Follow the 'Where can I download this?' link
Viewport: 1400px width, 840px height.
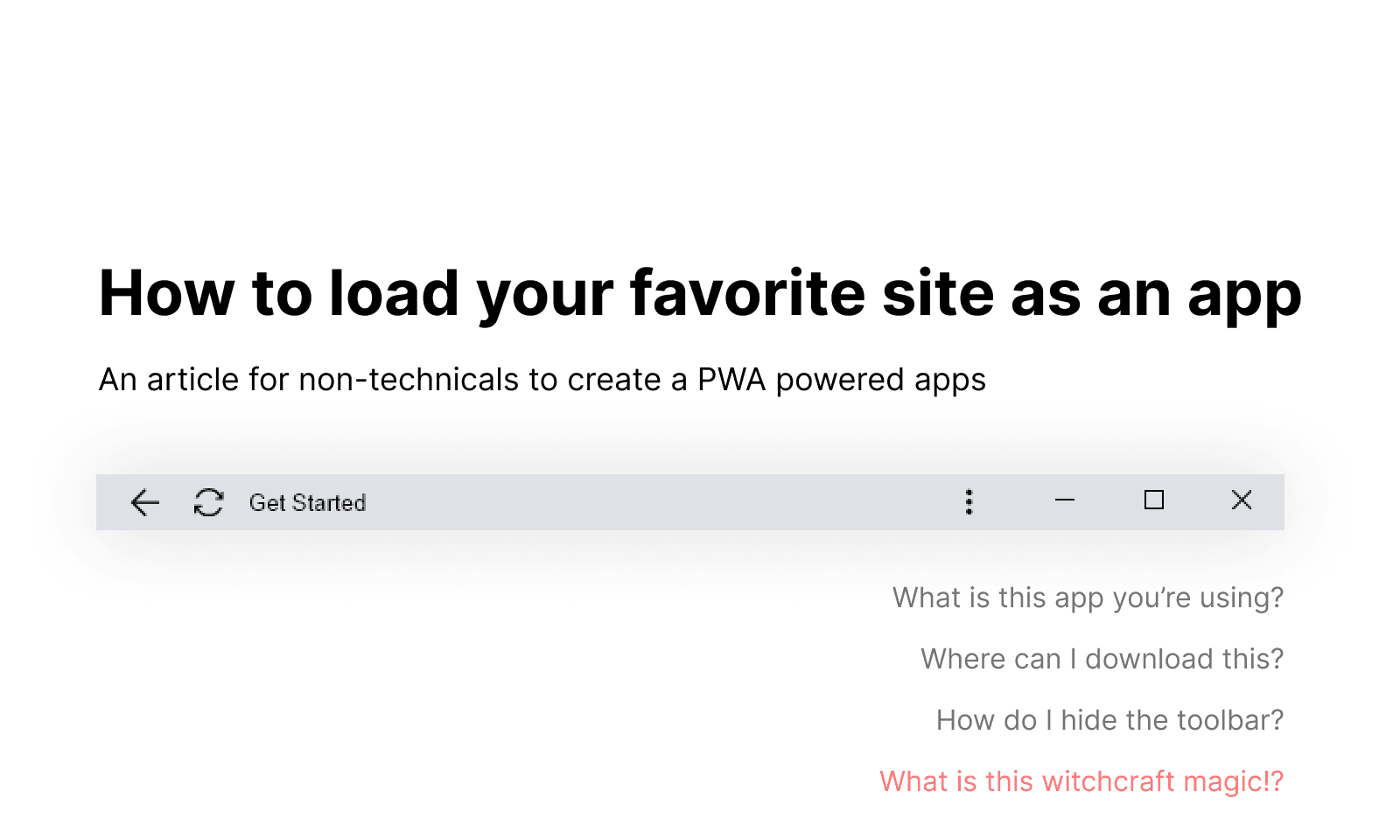pyautogui.click(x=1102, y=659)
